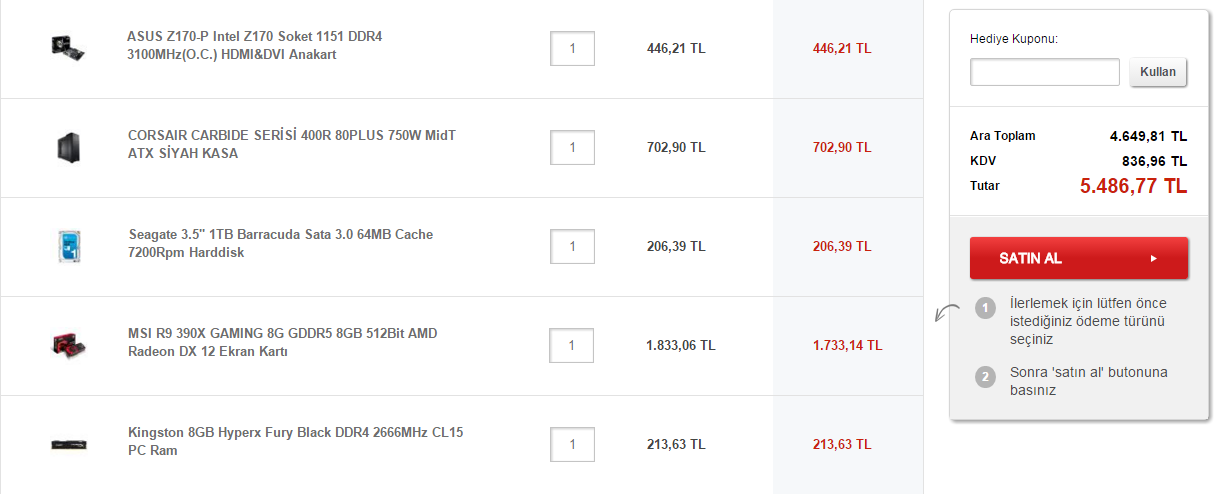Screen dimensions: 1220x494
Task: Open the CORSAIR CARBIDE 400R case link
Action: (x=292, y=145)
